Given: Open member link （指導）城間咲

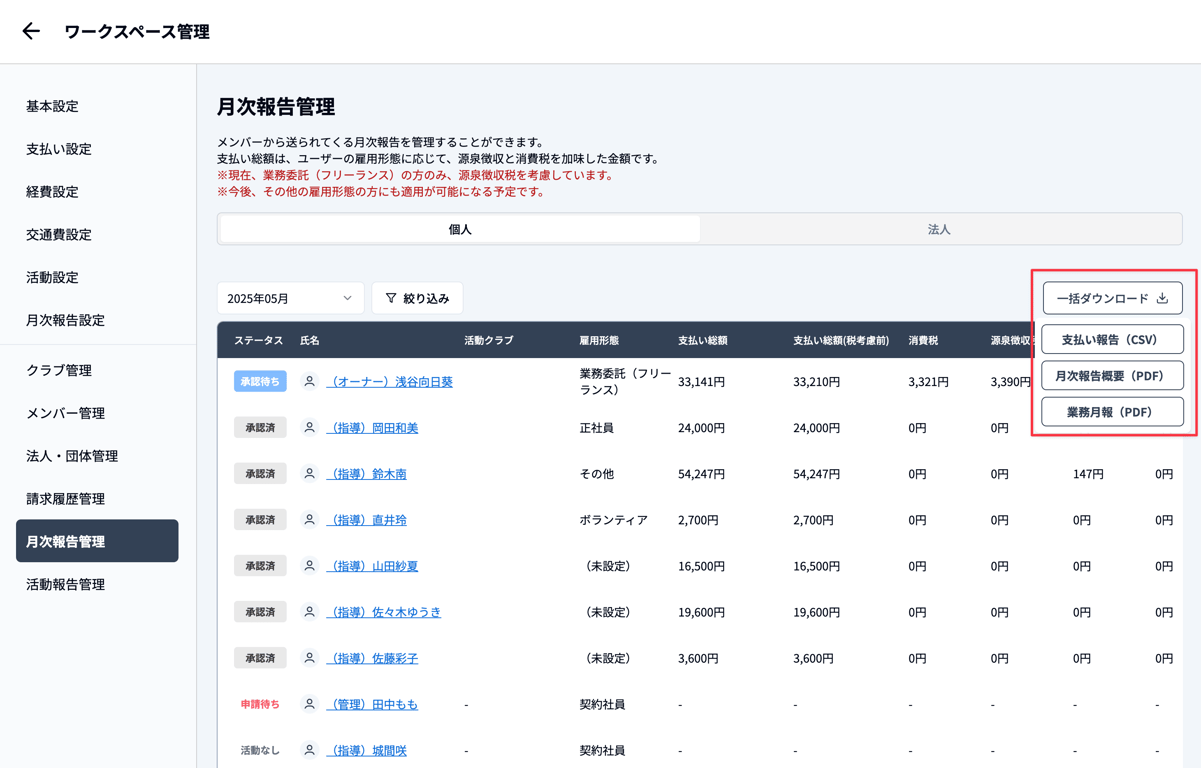Looking at the screenshot, I should click(367, 751).
